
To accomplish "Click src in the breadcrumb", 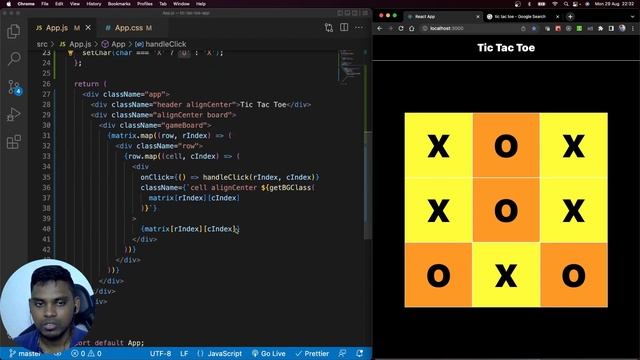I will click(x=42, y=44).
